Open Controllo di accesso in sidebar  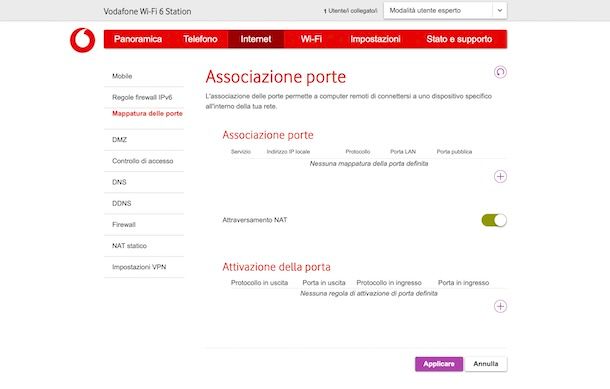pos(144,161)
